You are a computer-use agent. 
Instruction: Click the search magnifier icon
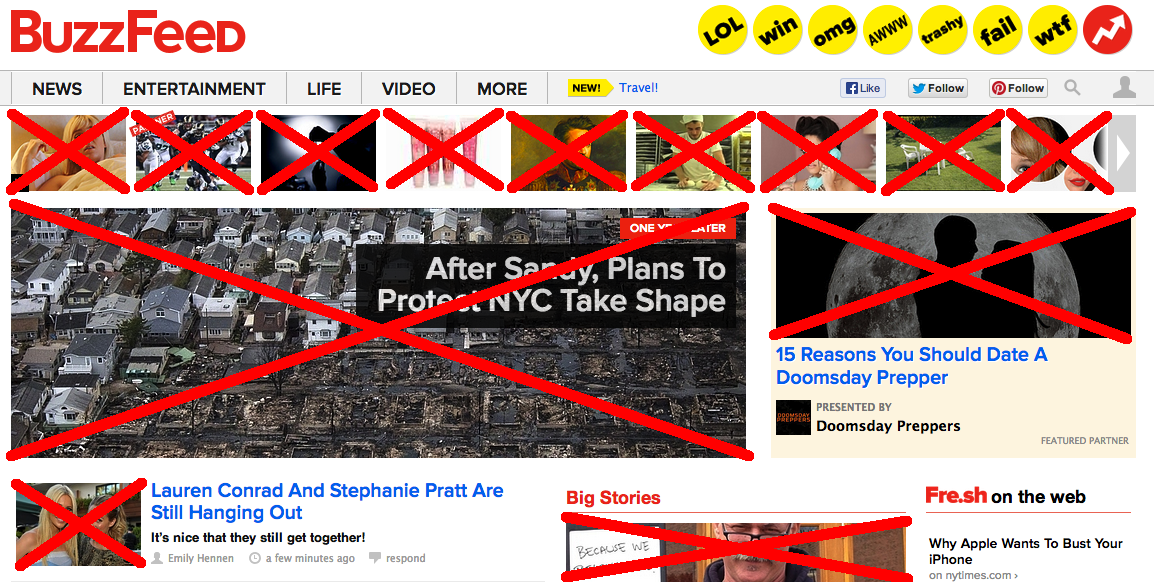1072,88
